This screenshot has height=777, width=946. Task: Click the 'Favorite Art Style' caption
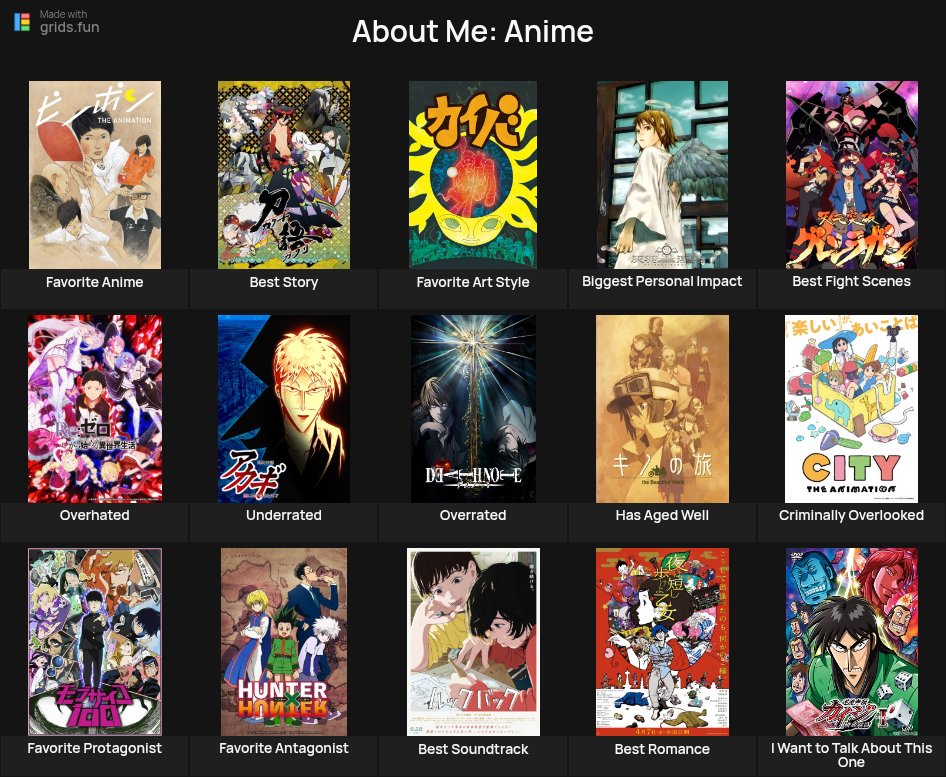coord(473,282)
